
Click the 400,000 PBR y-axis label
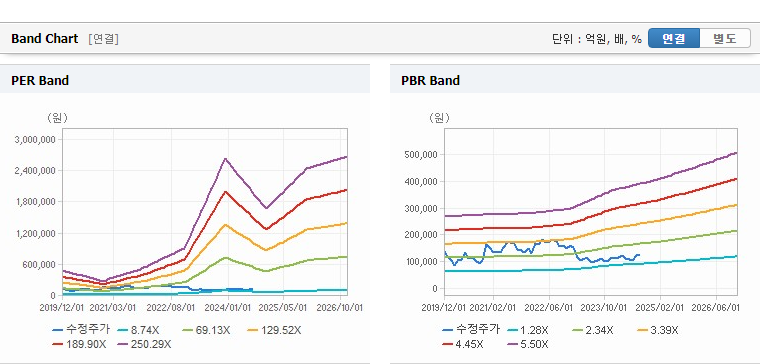click(x=421, y=181)
